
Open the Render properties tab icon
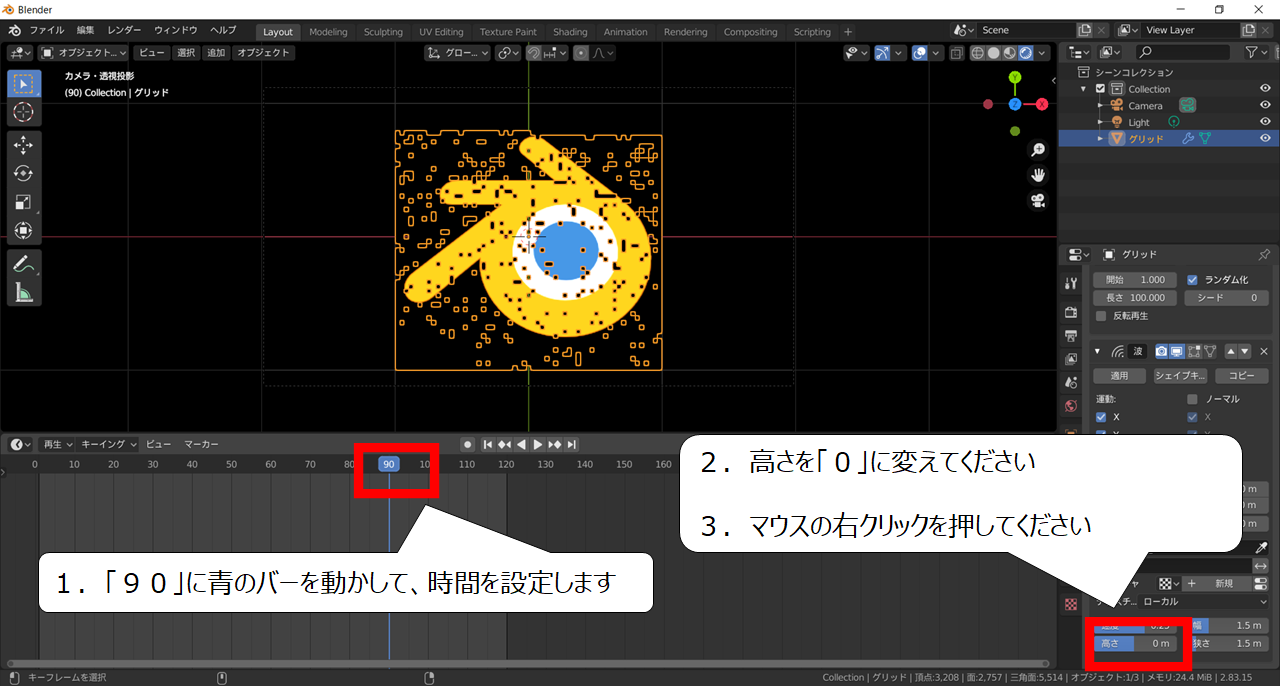(1071, 312)
